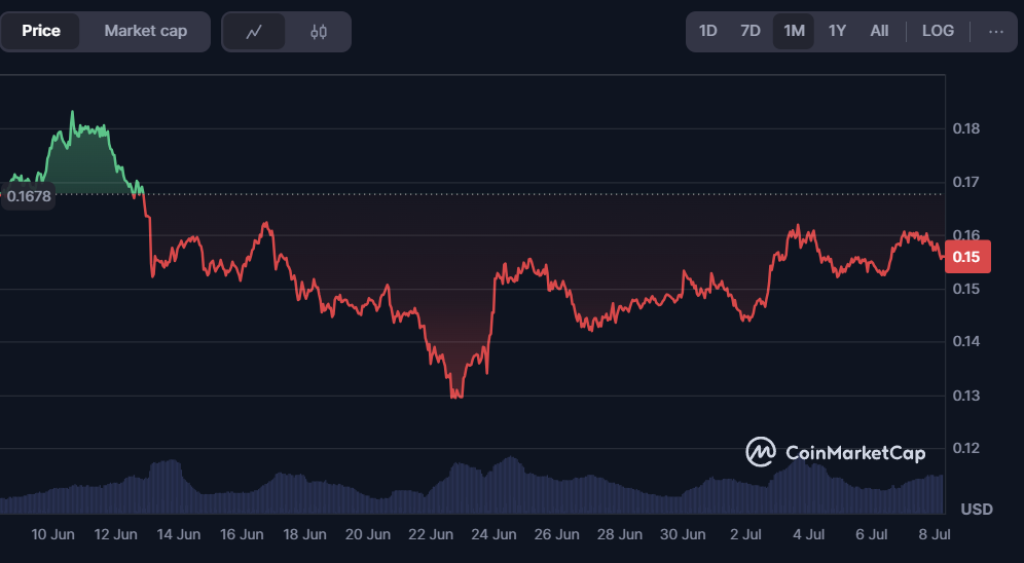Switch to candlestick chart view

coord(318,31)
